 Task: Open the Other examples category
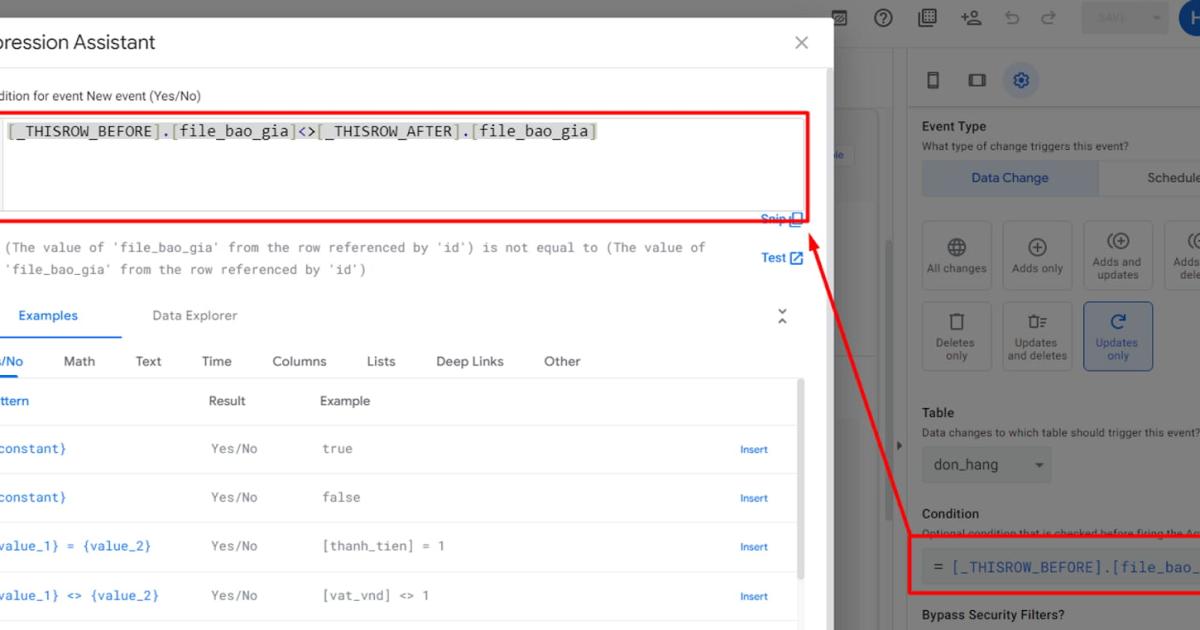562,361
